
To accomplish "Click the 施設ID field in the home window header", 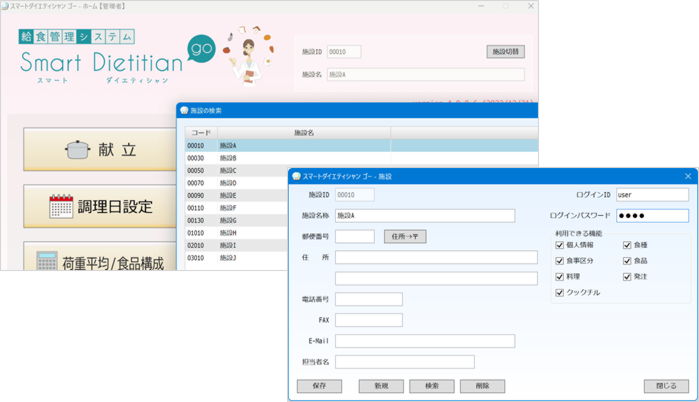I will pos(344,52).
